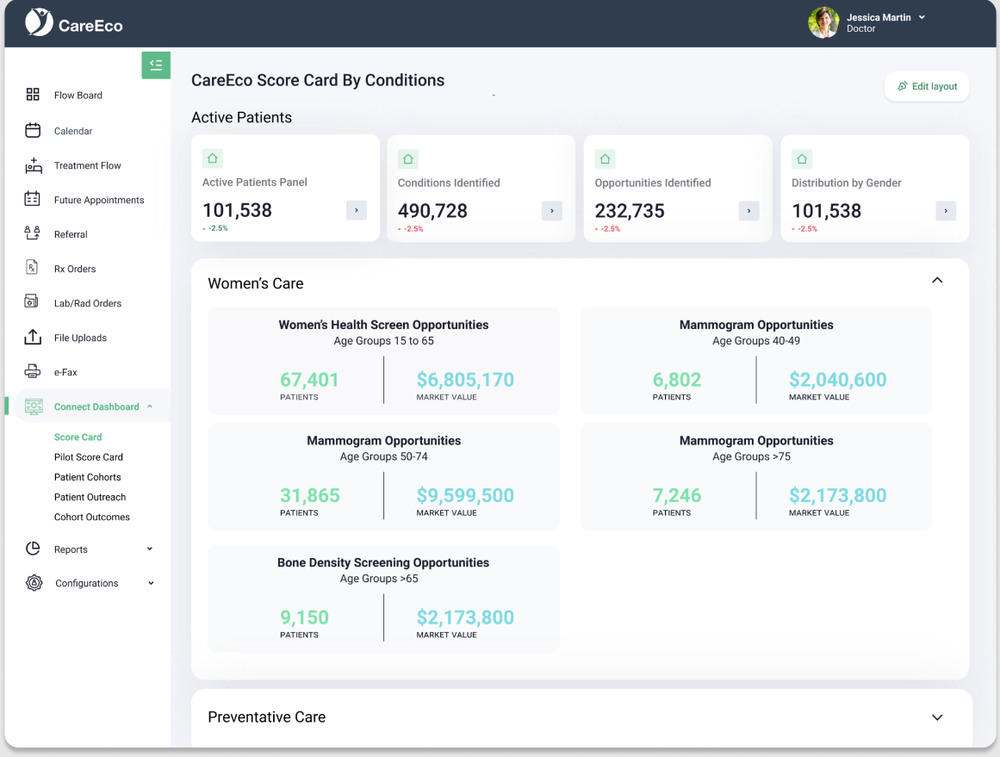
Task: Click the Calendar sidebar icon
Action: click(x=33, y=130)
